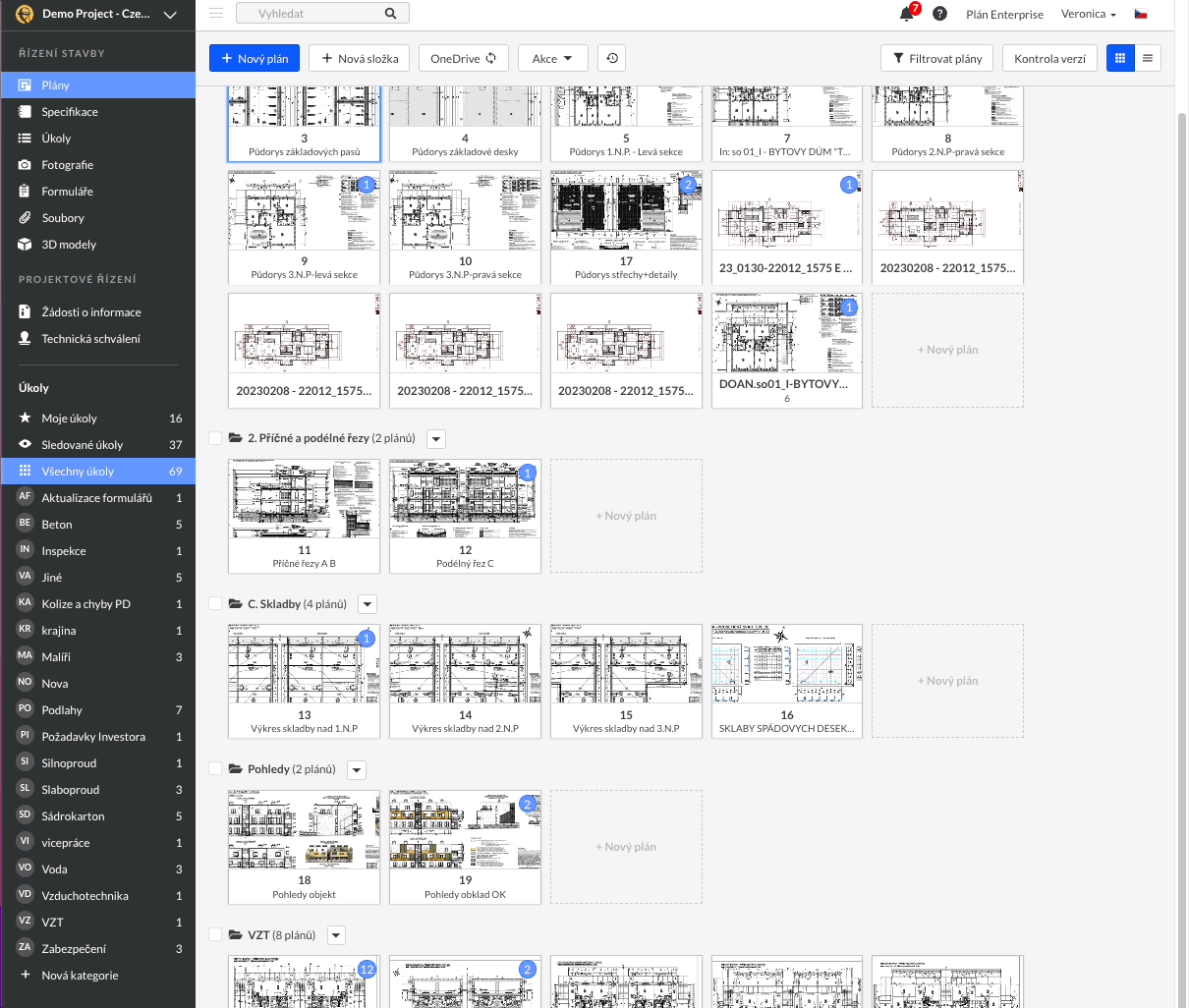Open the Vzduchotechnika task category
Screen dimensions: 1189x1008
click(x=98, y=895)
